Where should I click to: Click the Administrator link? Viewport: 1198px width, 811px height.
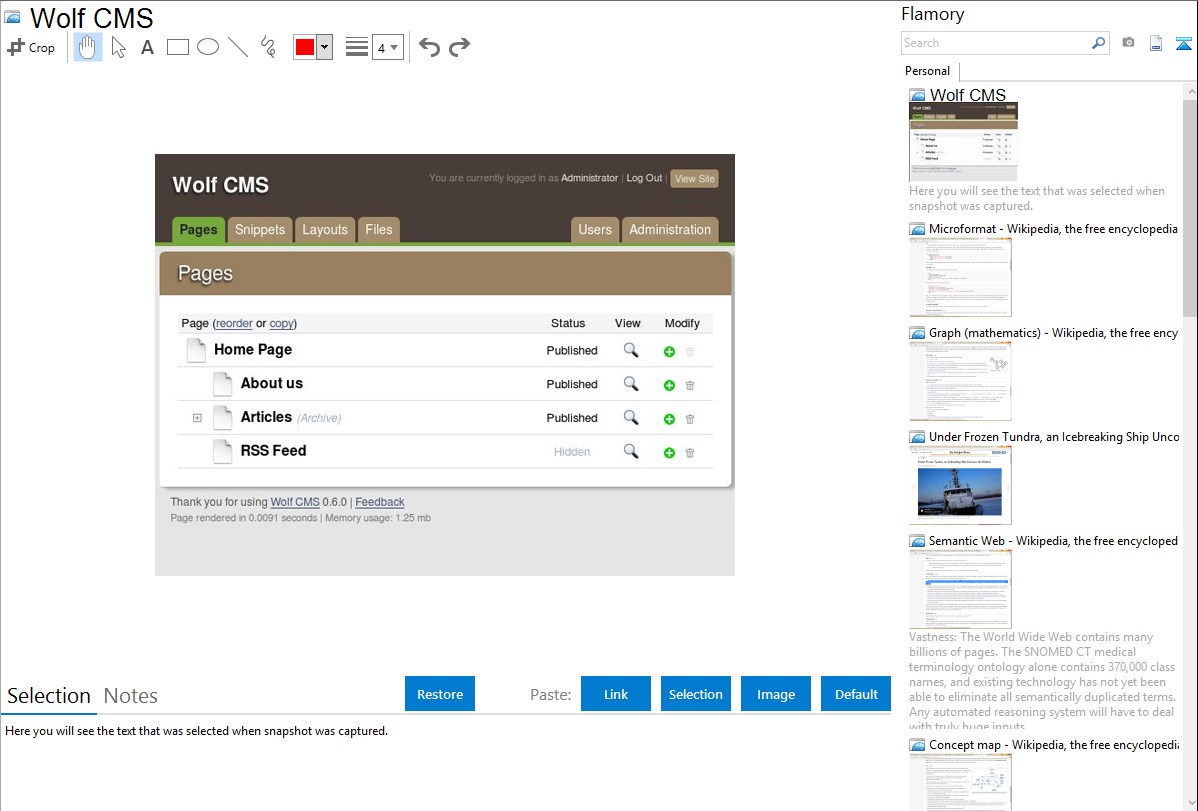(589, 178)
